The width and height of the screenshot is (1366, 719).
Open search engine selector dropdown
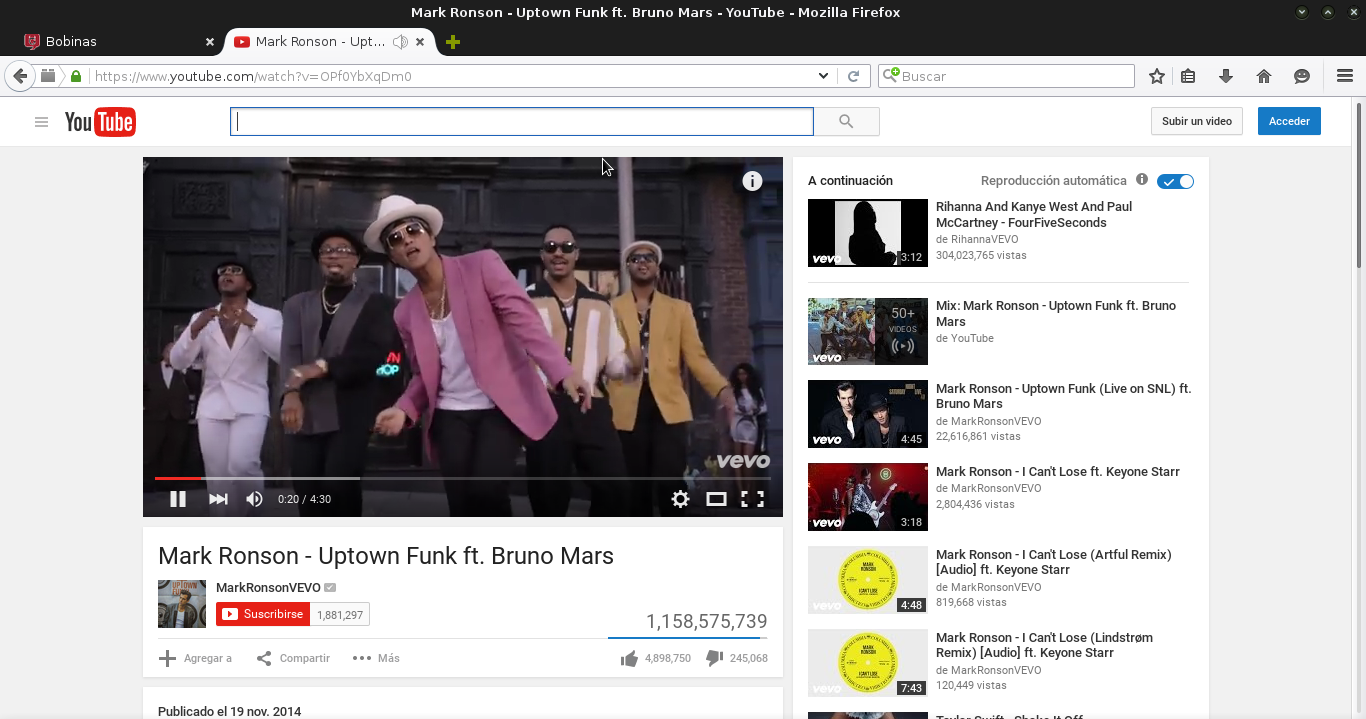pyautogui.click(x=890, y=76)
